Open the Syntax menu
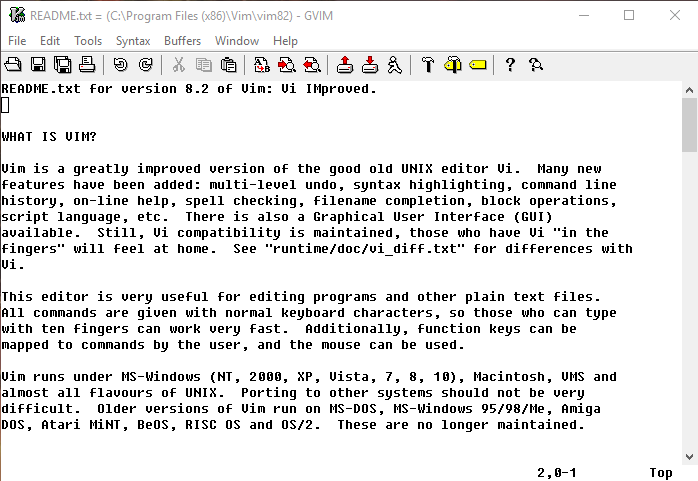 [133, 41]
